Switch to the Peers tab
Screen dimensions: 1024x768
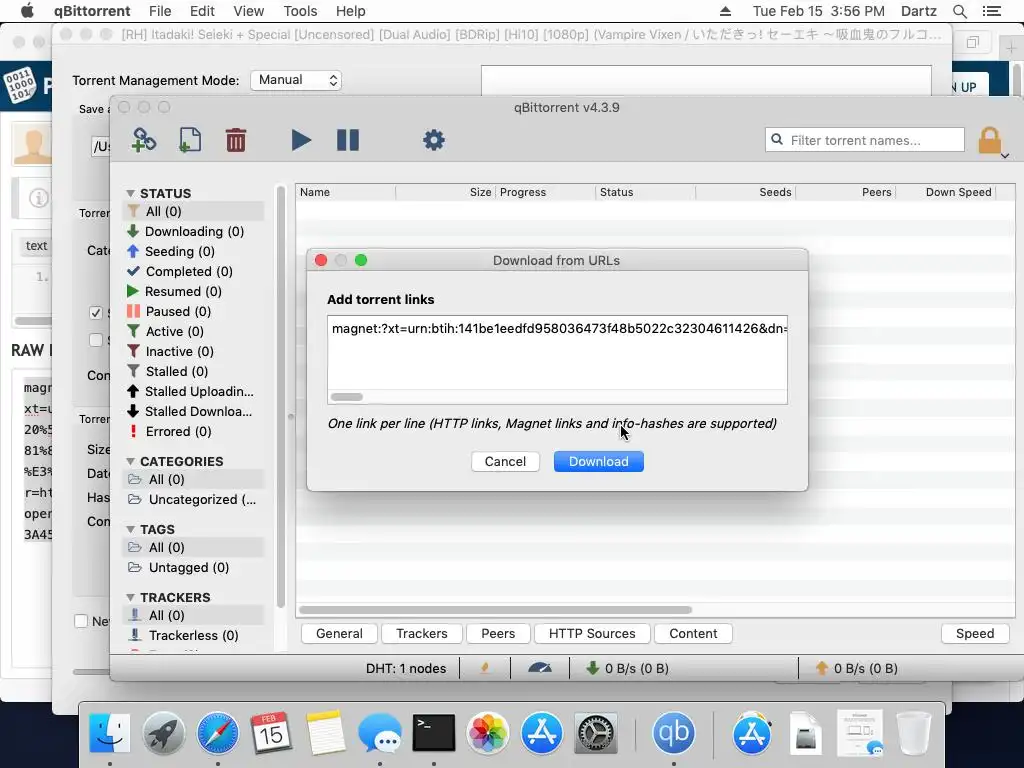[x=498, y=633]
